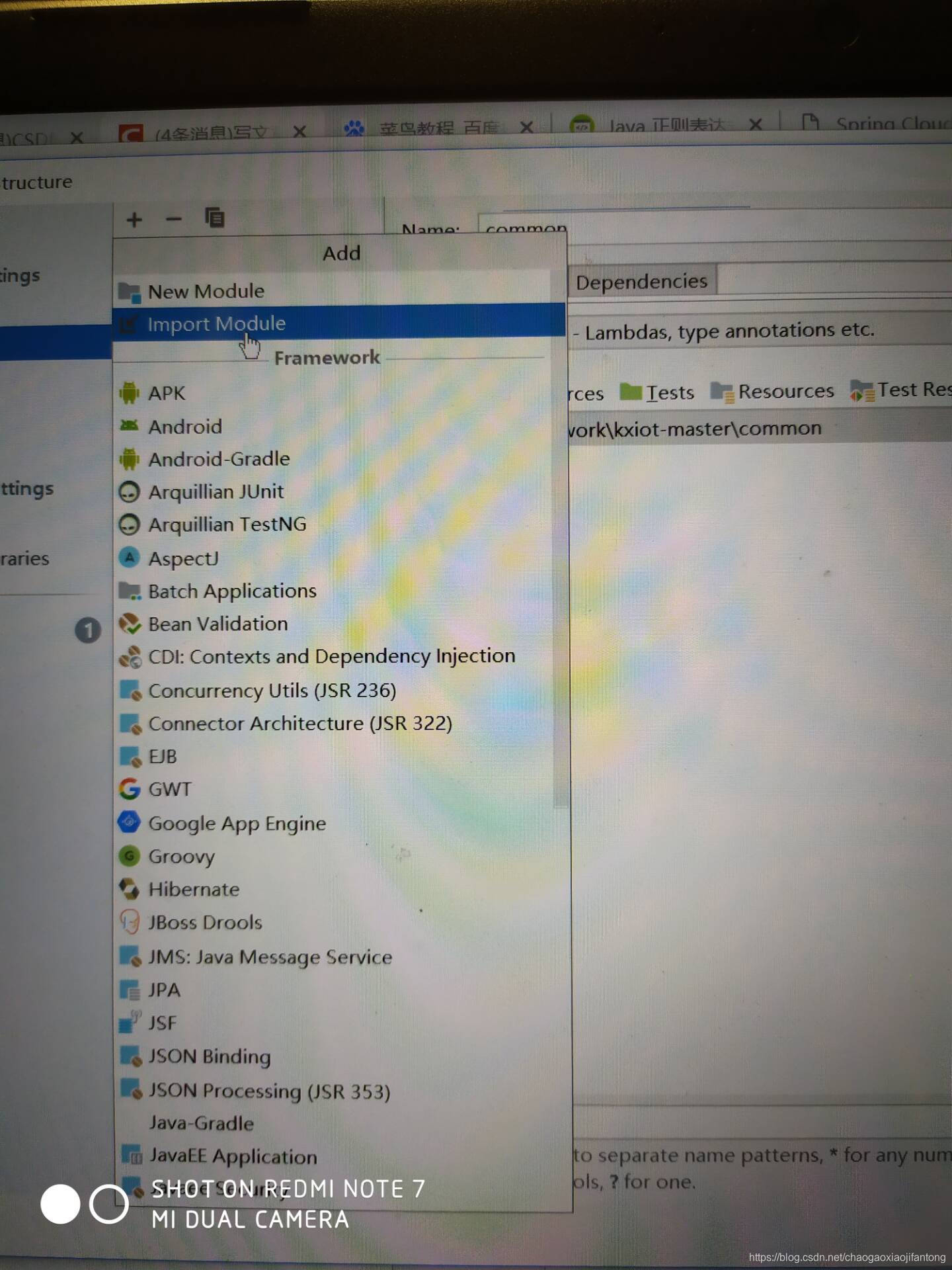
Task: Close the CSDN writing browser tab
Action: [x=299, y=131]
